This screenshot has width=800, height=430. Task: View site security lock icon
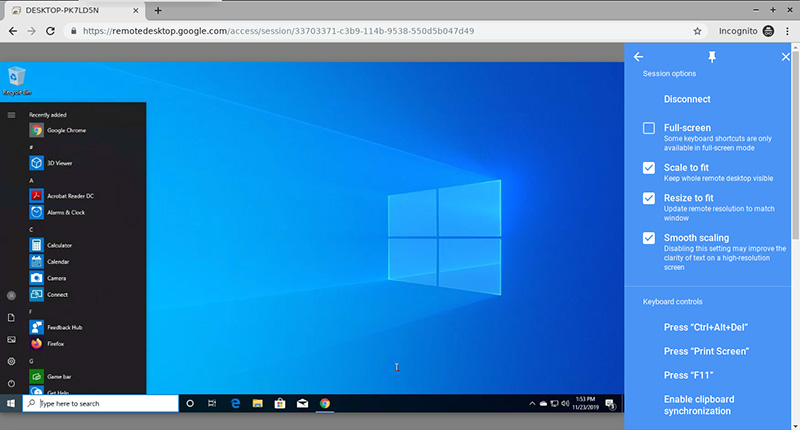(73, 31)
